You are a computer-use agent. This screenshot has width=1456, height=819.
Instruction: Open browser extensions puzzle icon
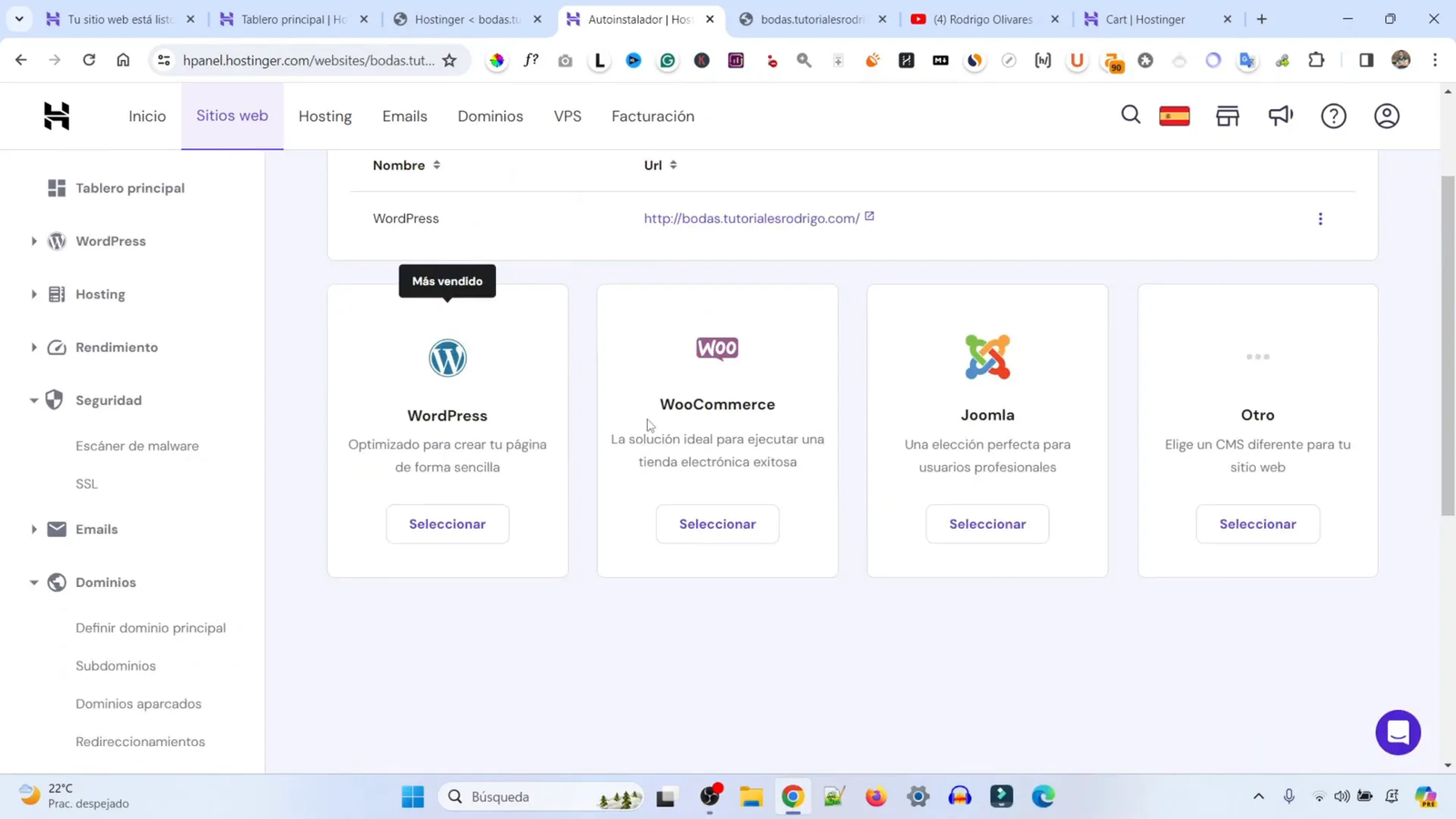(x=1317, y=60)
